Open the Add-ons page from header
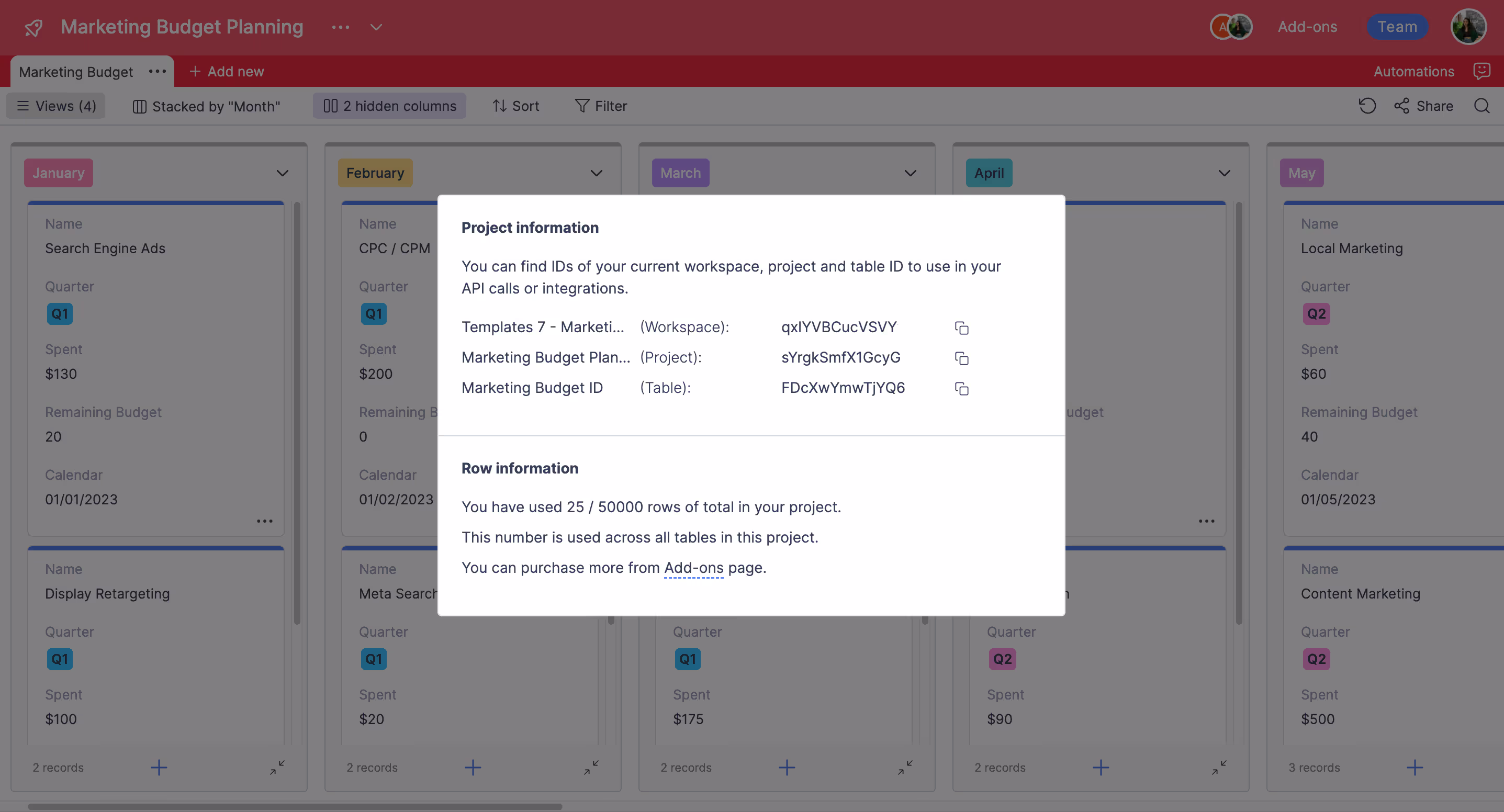Screen dimensions: 1504x812 (1307, 27)
